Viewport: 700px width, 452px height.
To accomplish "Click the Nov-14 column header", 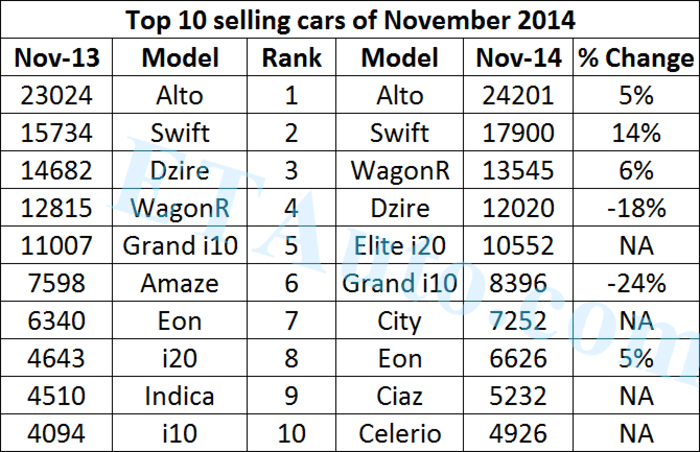I will pyautogui.click(x=518, y=58).
